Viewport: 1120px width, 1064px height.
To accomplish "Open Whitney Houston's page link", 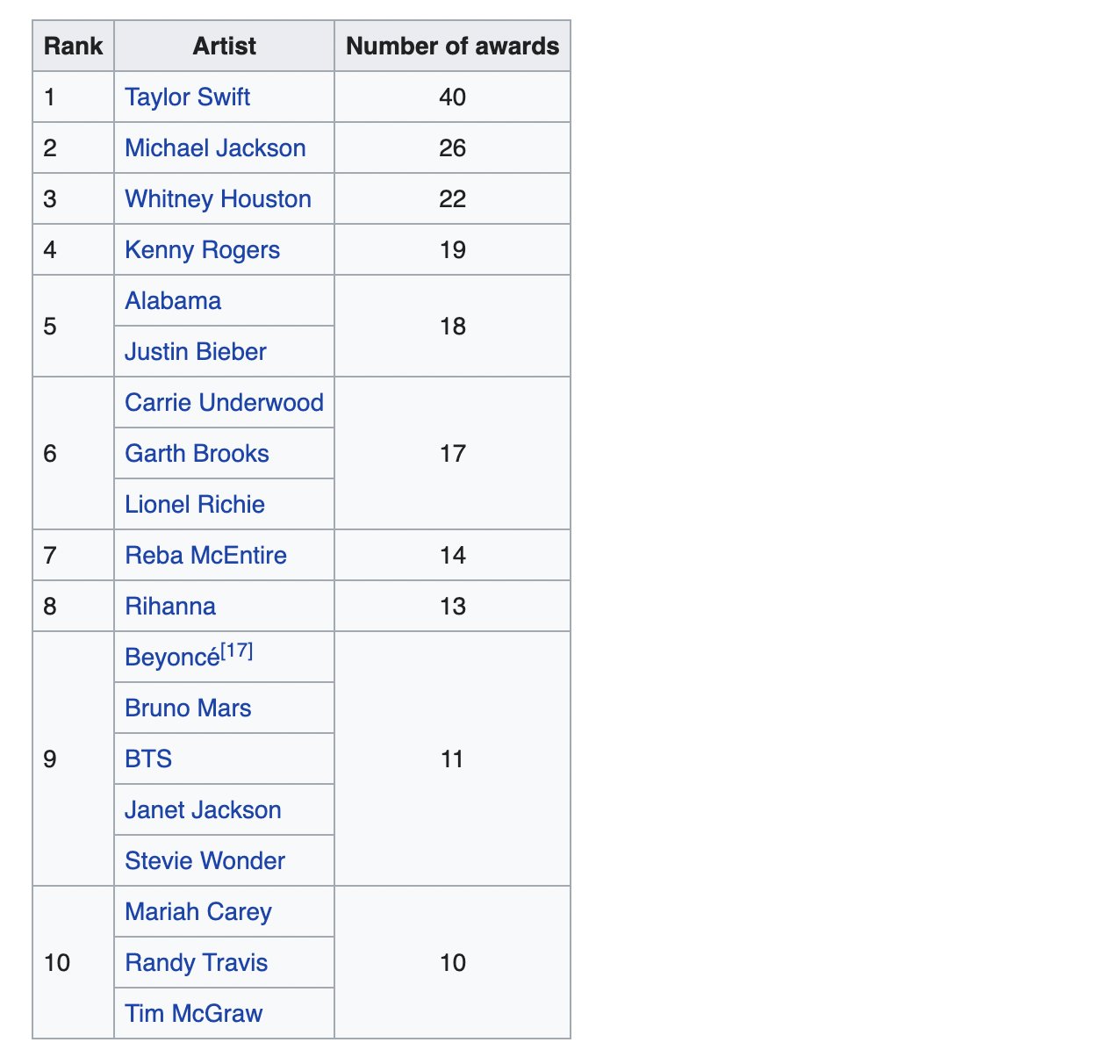I will tap(218, 199).
